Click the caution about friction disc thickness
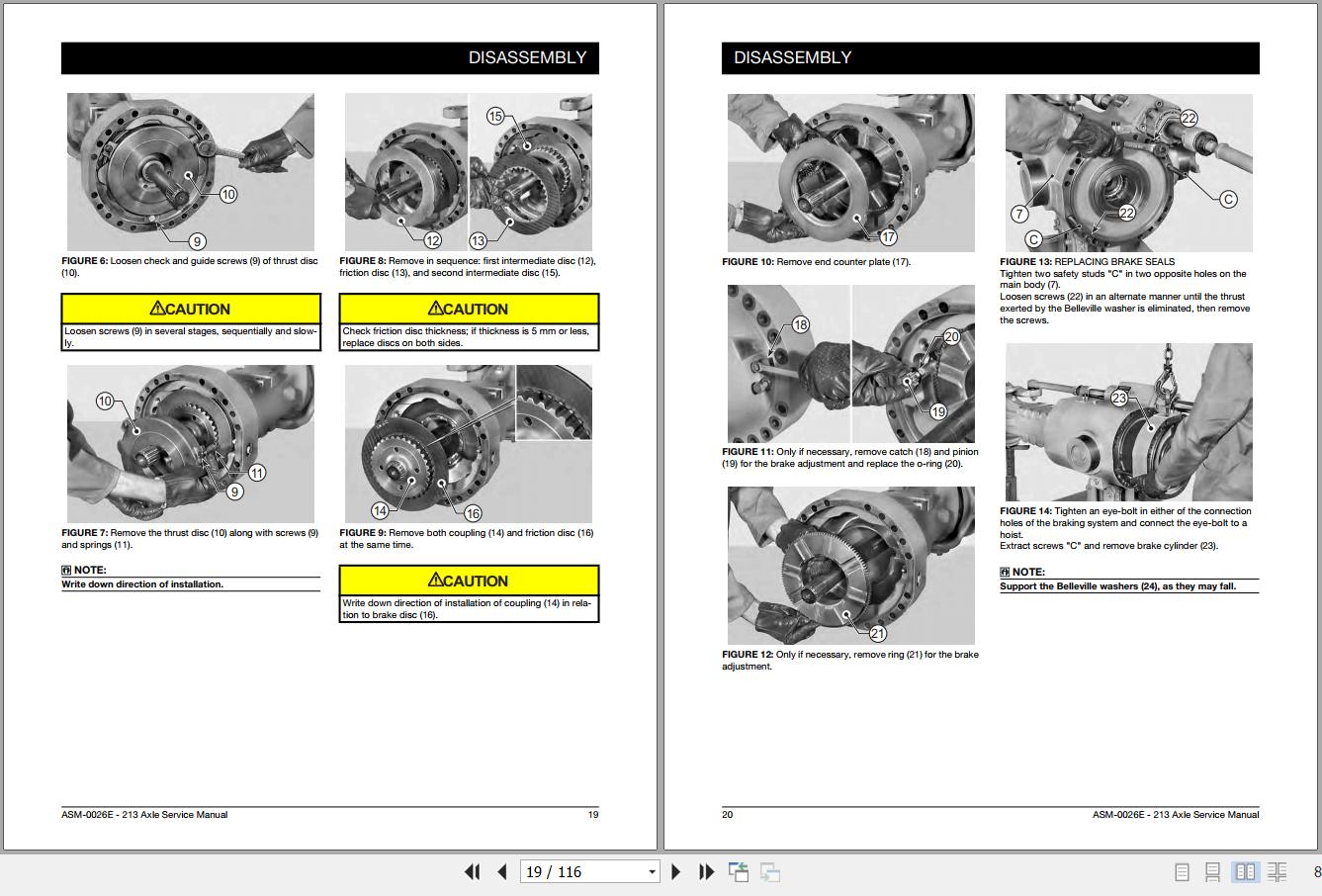Screen dimensions: 1322x896 [x=469, y=322]
